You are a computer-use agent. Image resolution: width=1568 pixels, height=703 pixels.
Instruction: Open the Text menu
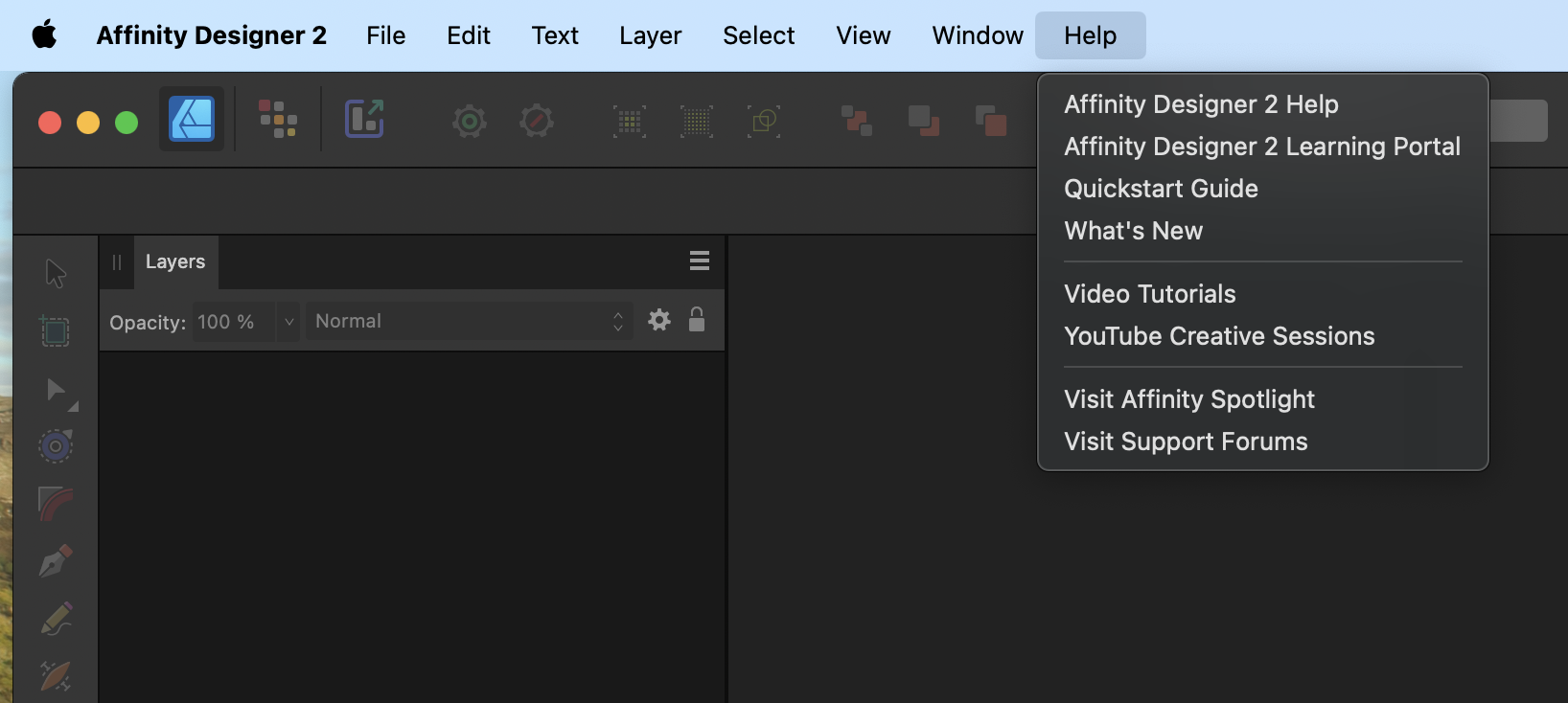tap(556, 35)
